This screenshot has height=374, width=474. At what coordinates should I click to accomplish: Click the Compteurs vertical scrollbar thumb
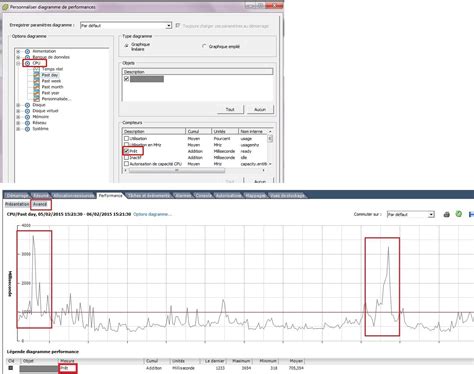pyautogui.click(x=270, y=138)
